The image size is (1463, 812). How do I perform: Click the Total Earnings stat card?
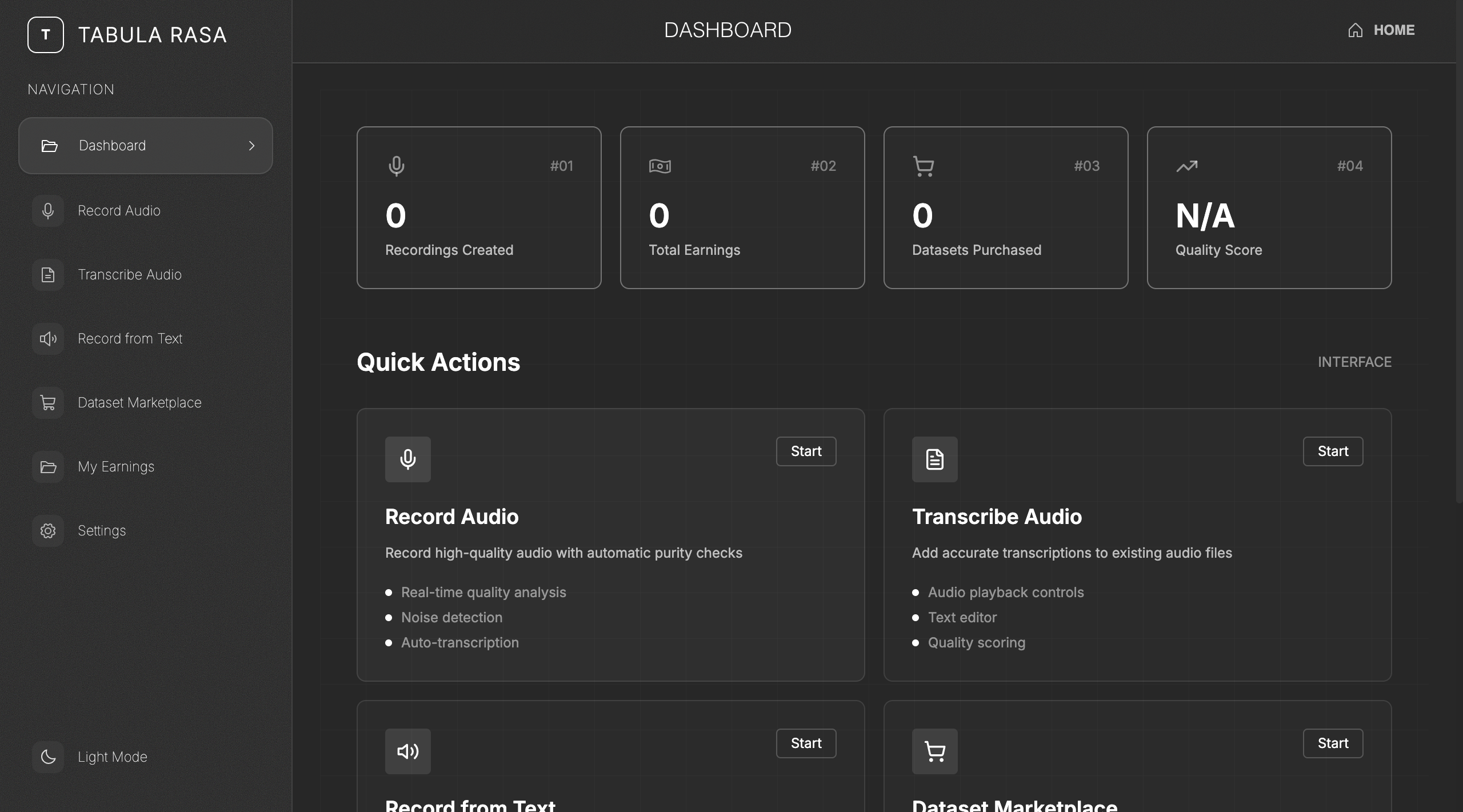point(742,207)
